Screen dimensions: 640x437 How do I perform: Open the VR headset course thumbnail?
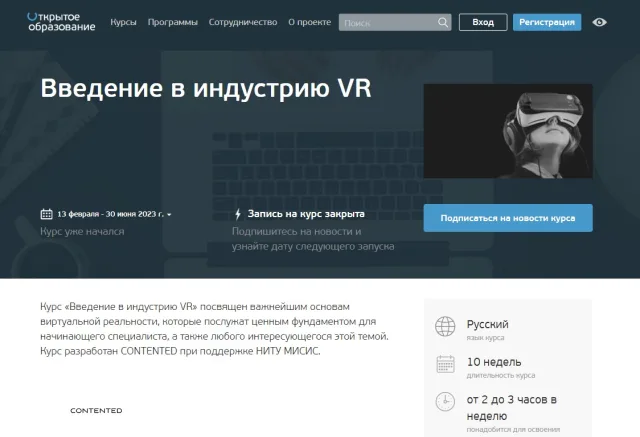click(x=508, y=131)
